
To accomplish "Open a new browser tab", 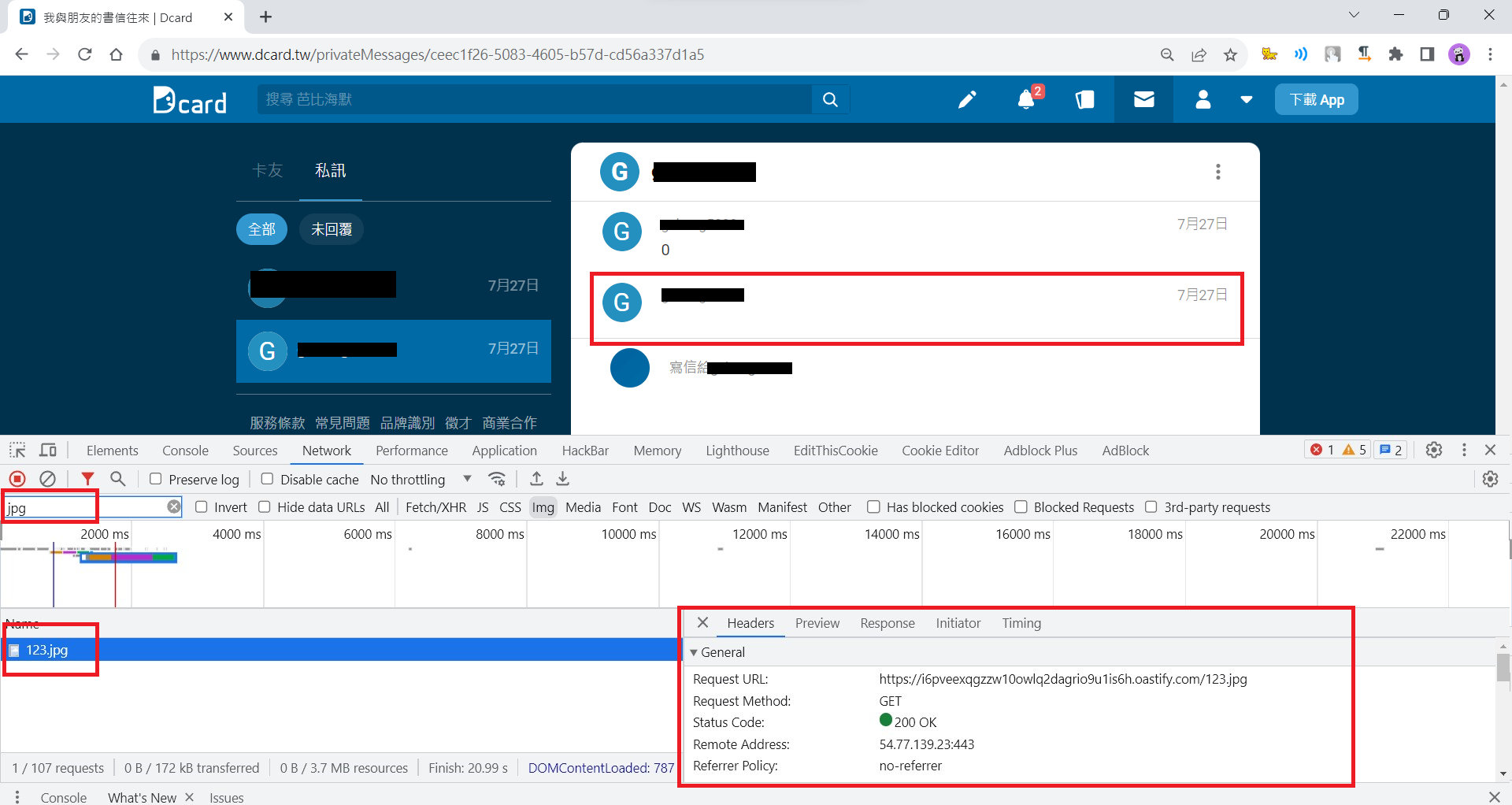I will click(x=266, y=17).
